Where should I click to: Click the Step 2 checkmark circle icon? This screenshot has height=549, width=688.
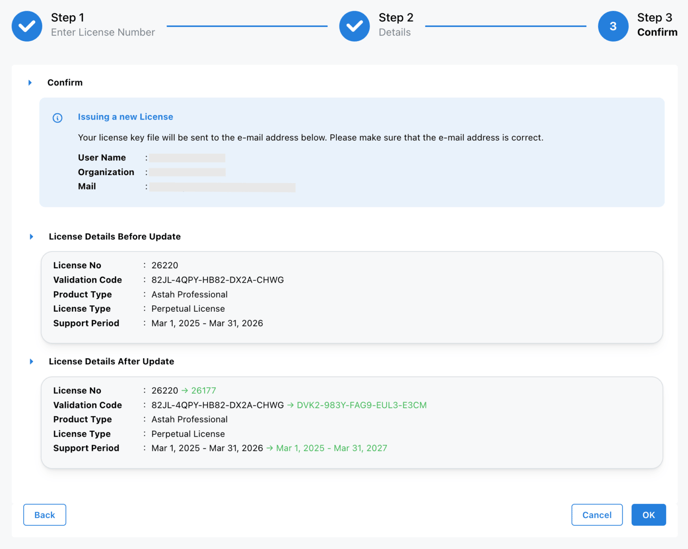(x=354, y=26)
